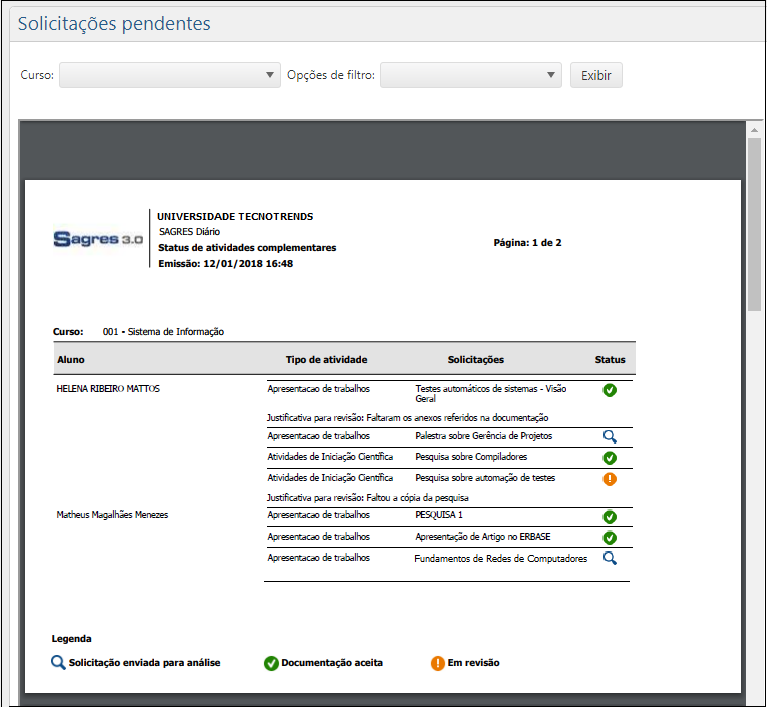The height and width of the screenshot is (707, 767).
Task: Click green check for Apresentação de Artigo no ERBASE
Action: pos(610,538)
